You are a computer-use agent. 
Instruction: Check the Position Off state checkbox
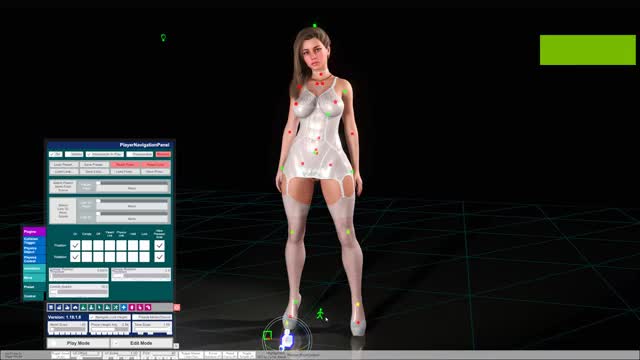[x=98, y=245]
